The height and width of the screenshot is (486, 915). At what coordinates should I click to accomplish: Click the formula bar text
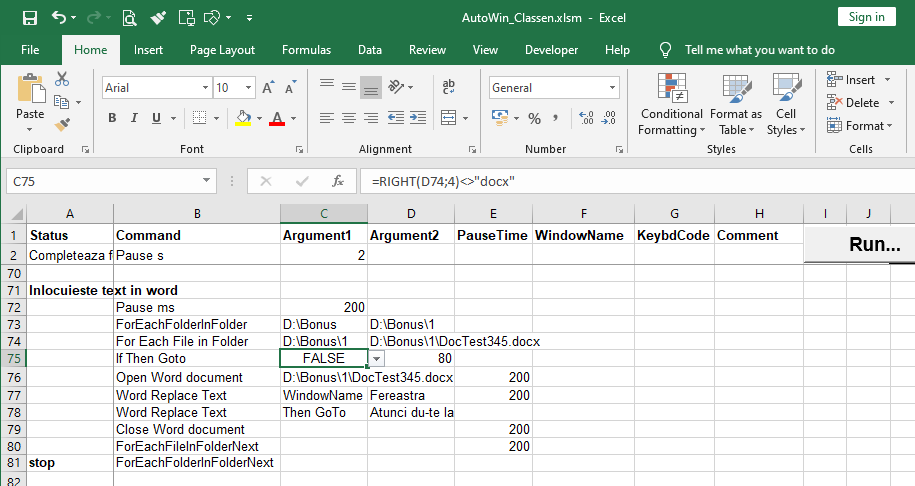tap(443, 181)
